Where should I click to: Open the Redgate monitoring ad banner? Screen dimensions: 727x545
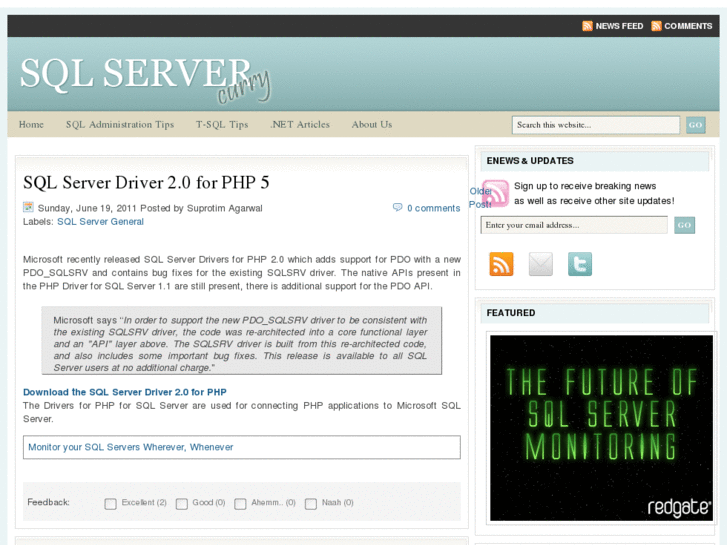[601, 428]
